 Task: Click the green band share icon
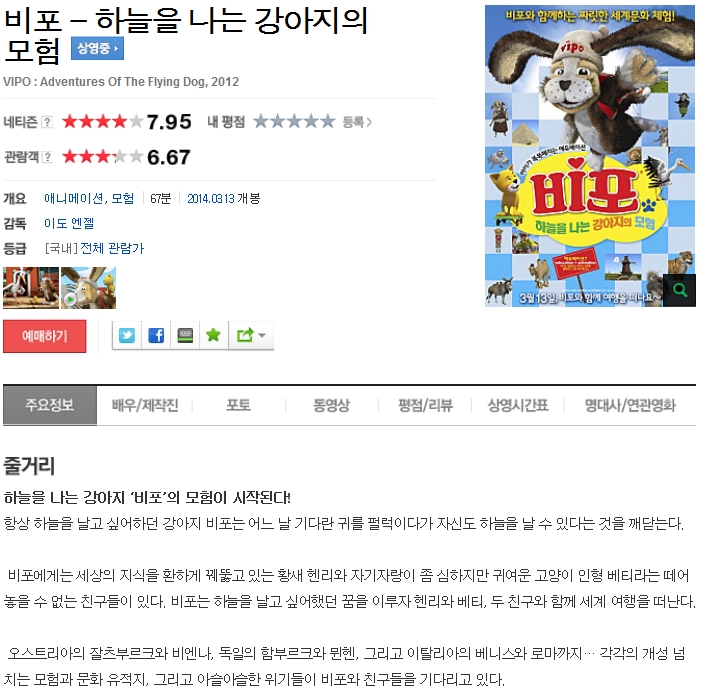click(x=185, y=335)
